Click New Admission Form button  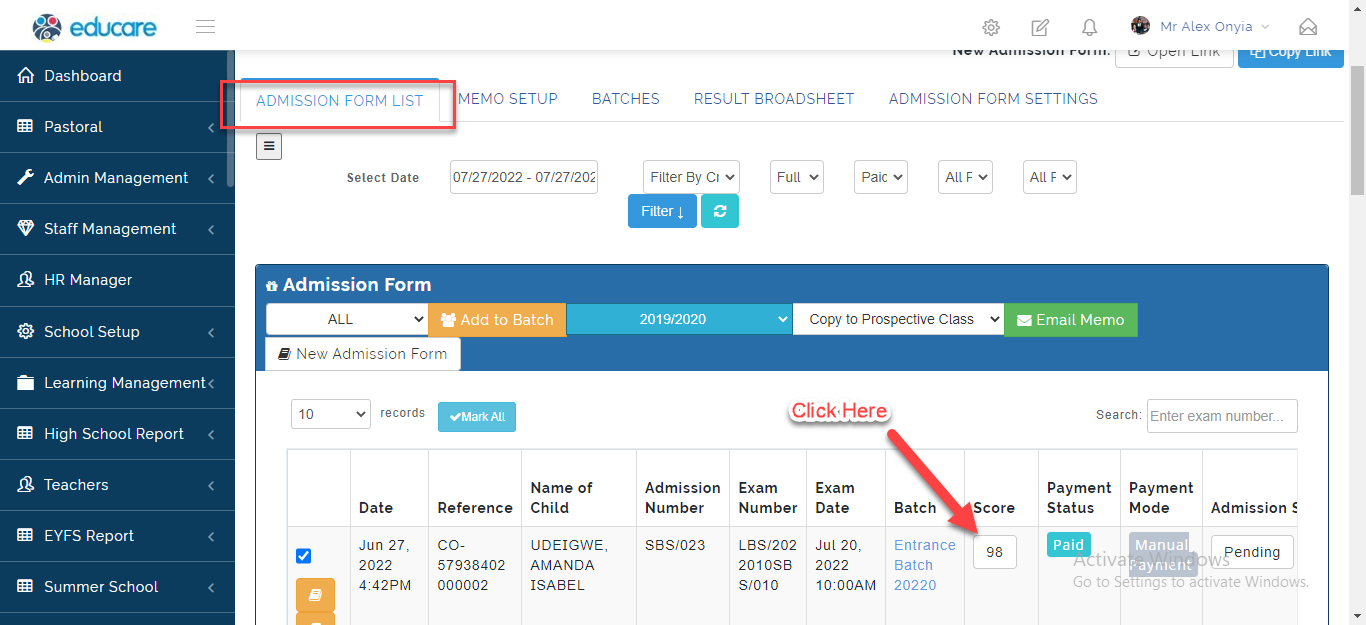(363, 354)
